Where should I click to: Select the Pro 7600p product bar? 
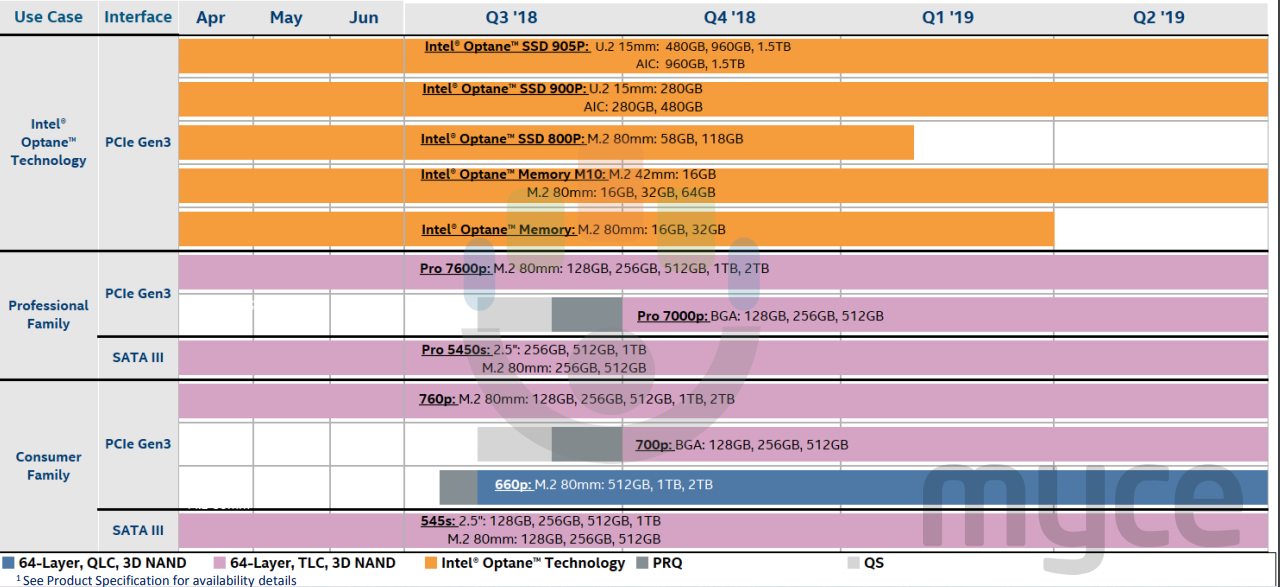pyautogui.click(x=700, y=268)
